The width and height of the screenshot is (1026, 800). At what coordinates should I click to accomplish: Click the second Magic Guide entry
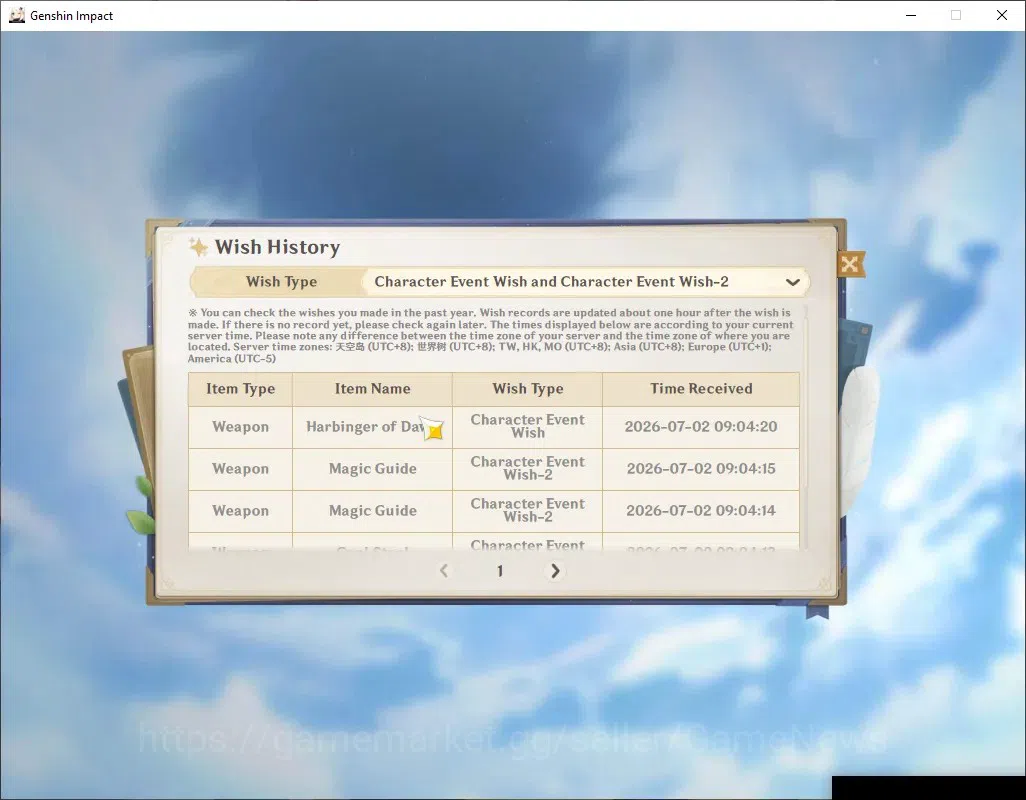[x=372, y=511]
